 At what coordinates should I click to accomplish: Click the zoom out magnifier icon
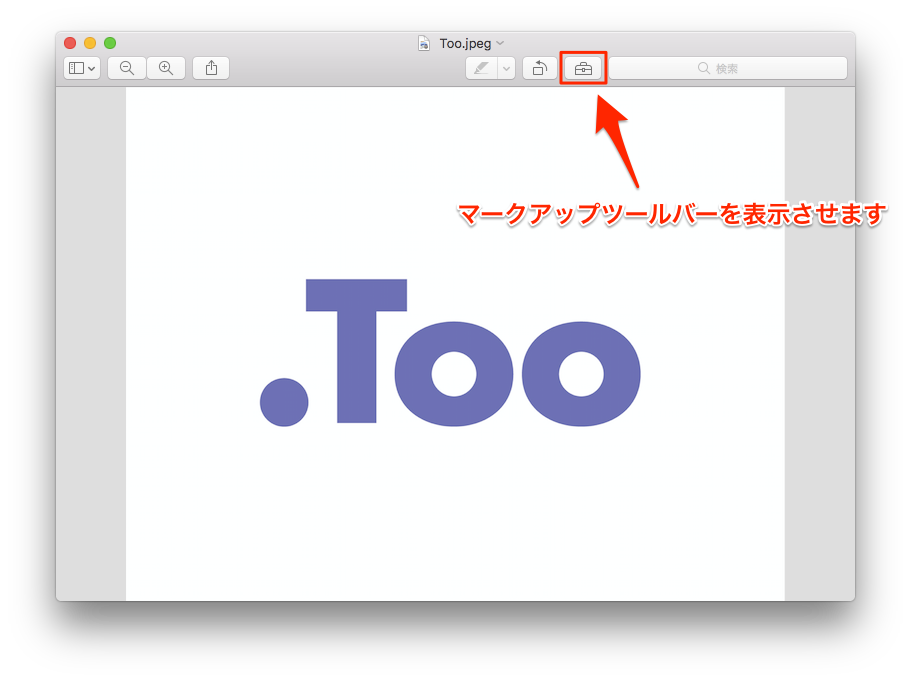point(127,68)
